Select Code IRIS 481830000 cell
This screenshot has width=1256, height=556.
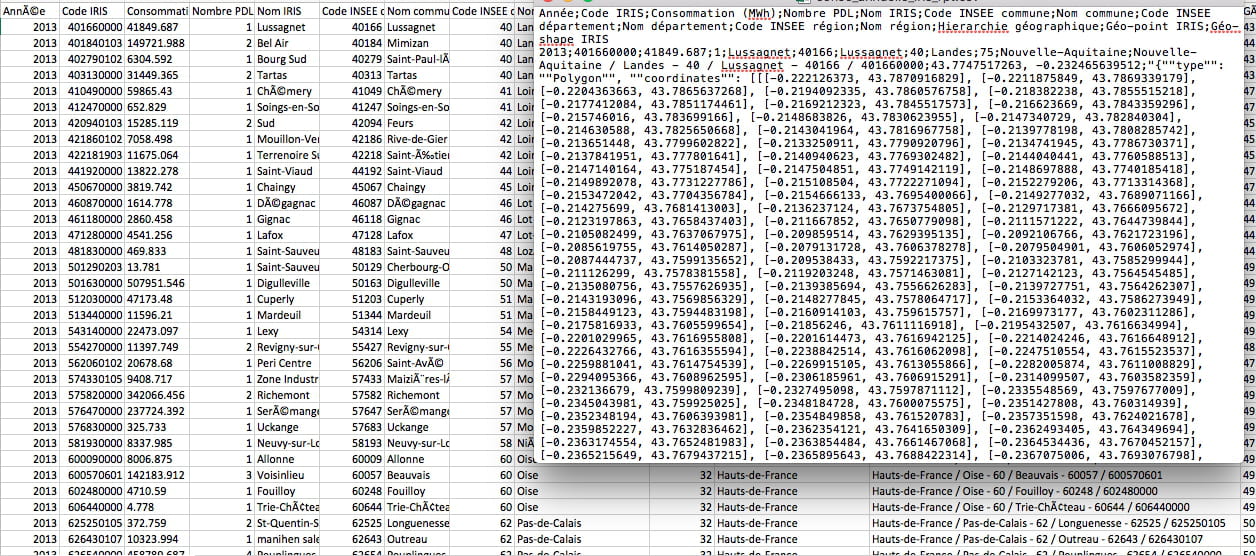point(92,251)
